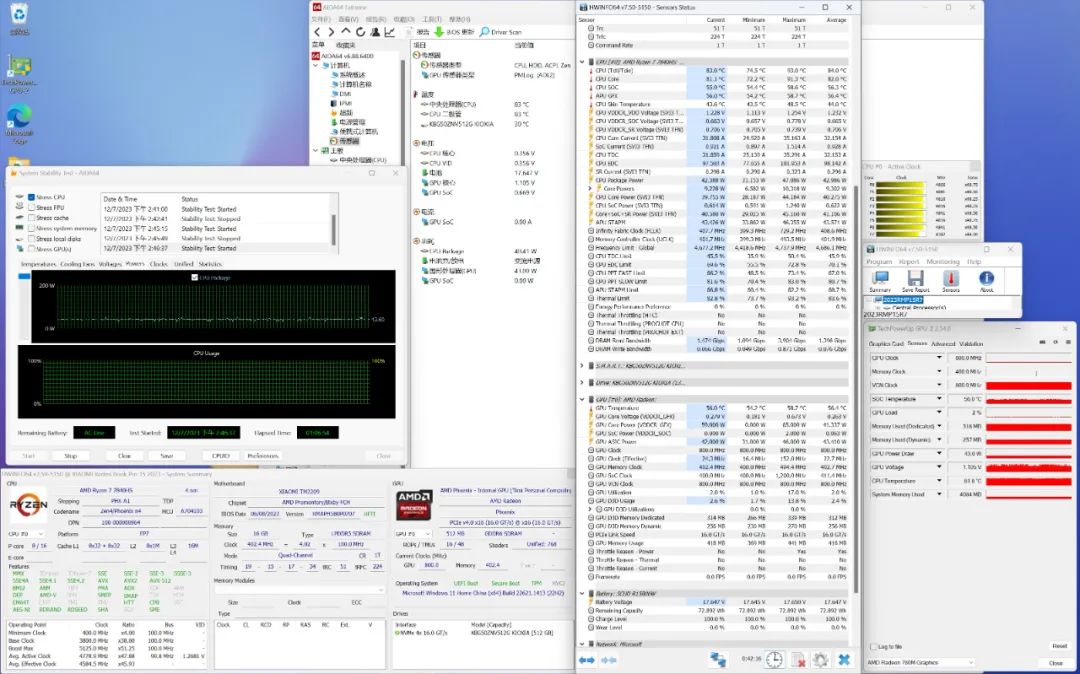Image resolution: width=1080 pixels, height=674 pixels.
Task: Enable Log to file checkbox in GPU-Z
Action: coord(873,647)
